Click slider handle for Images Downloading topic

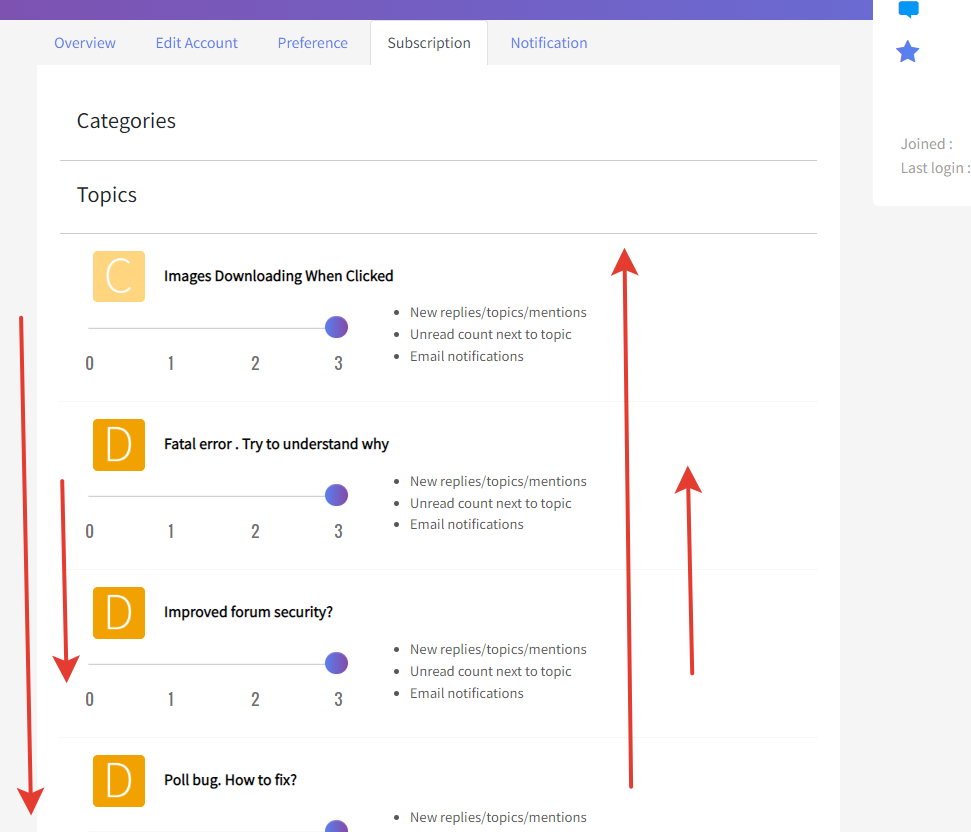pos(337,327)
